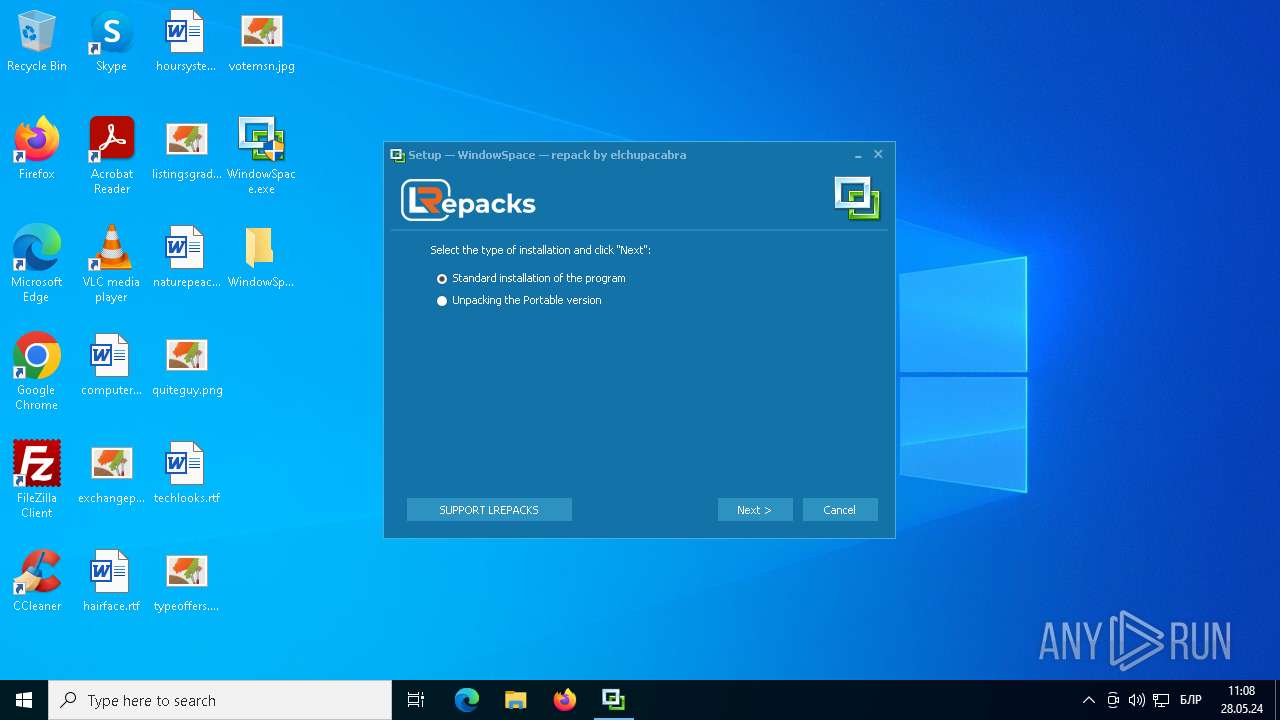Choose Standard installation of the program
The height and width of the screenshot is (720, 1280).
531,278
